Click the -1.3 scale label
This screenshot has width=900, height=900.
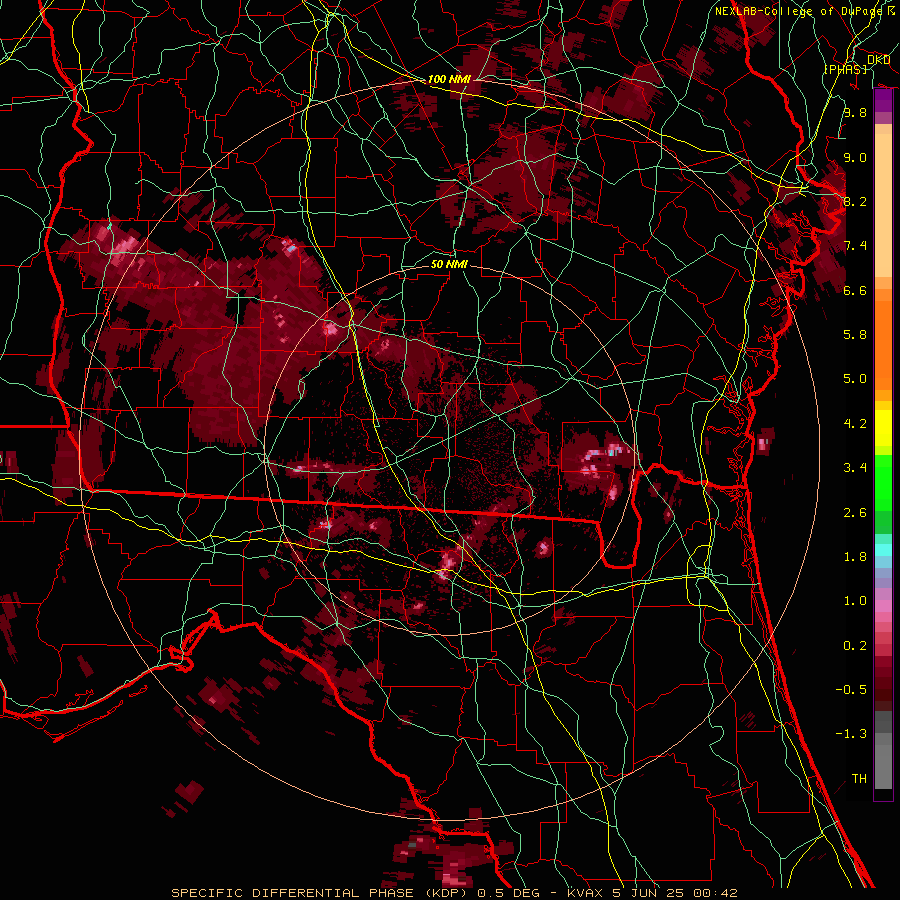point(851,734)
